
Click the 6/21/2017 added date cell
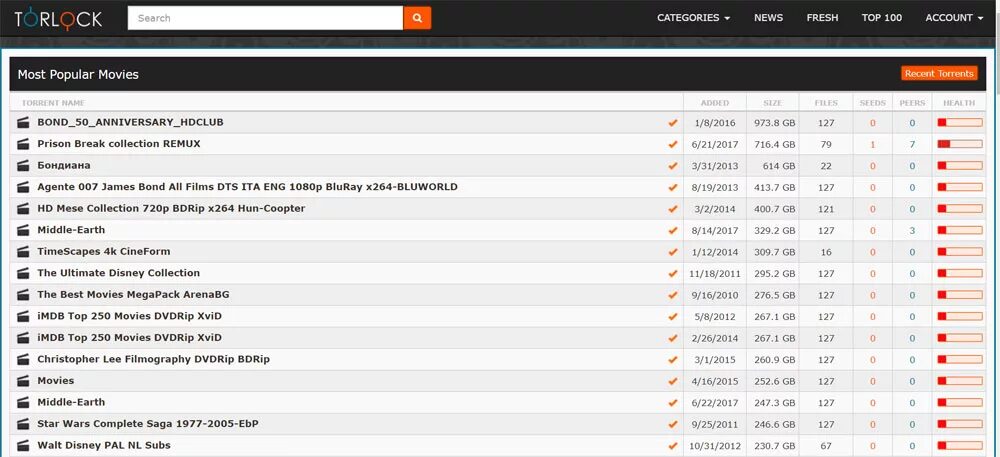coord(714,145)
